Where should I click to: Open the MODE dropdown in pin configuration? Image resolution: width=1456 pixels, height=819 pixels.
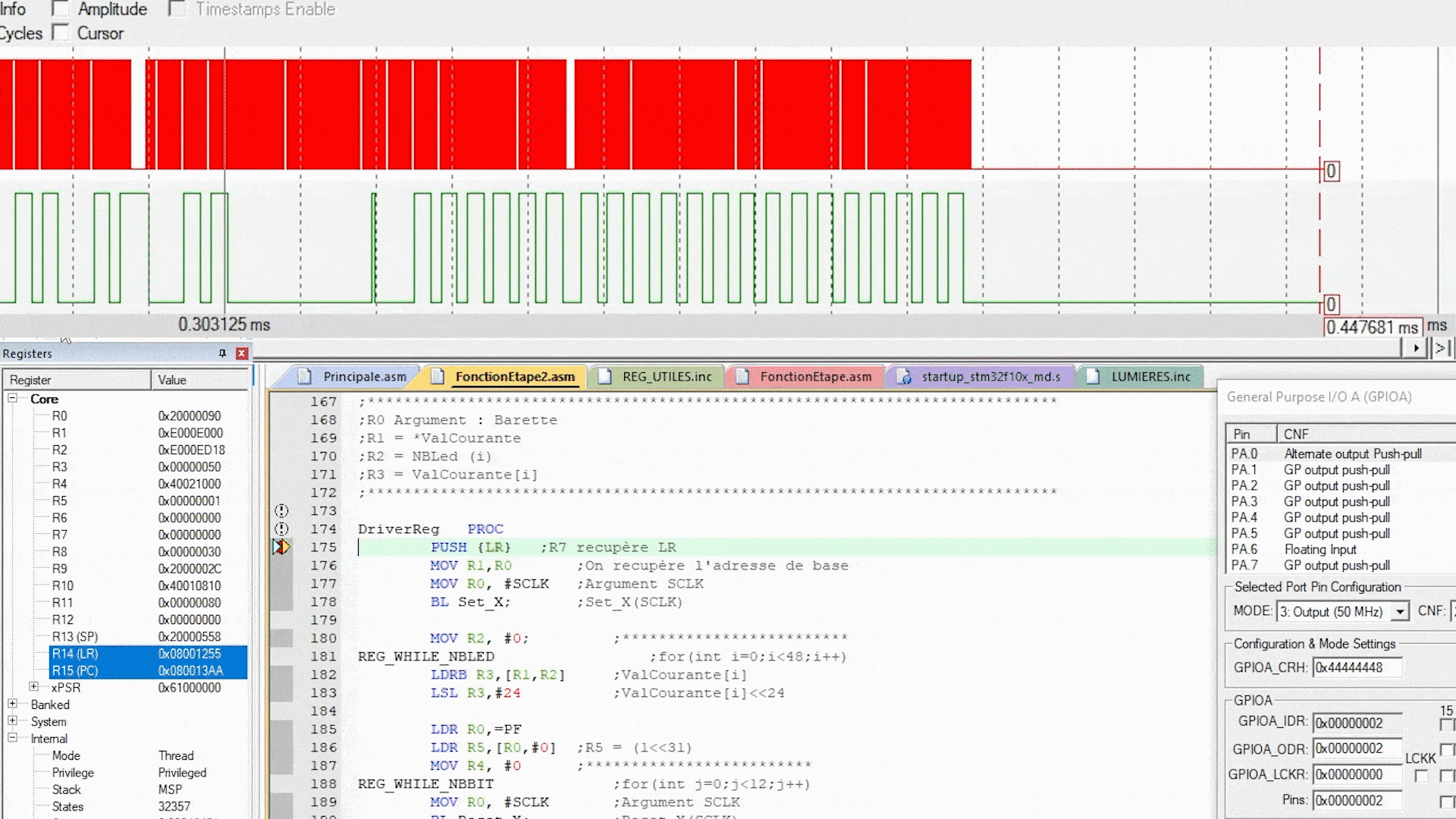[1400, 611]
